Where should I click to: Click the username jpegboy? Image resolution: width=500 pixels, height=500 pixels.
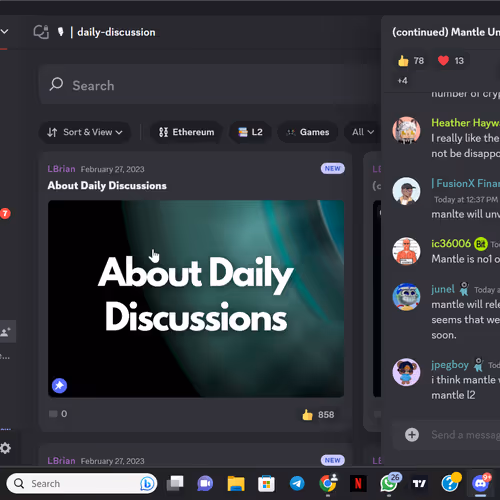click(x=450, y=365)
